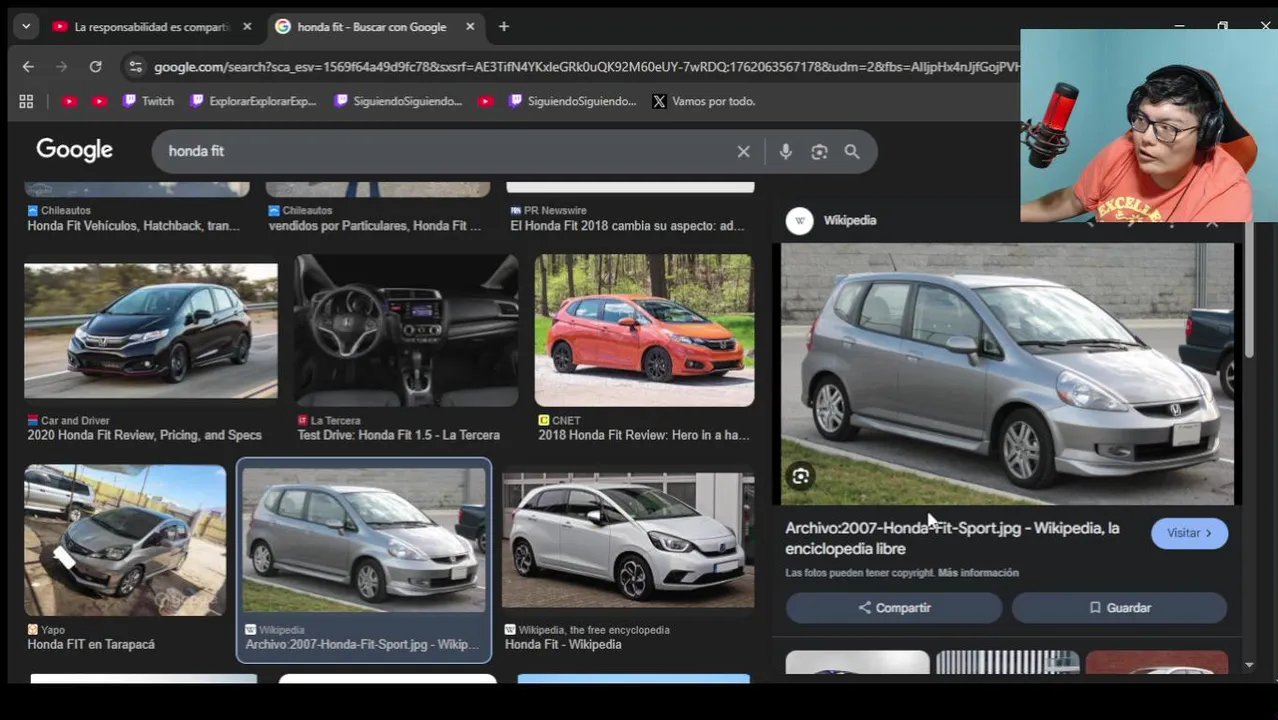Open Test Drive: Honda Fit 1.5 link
This screenshot has width=1278, height=720.
point(398,435)
